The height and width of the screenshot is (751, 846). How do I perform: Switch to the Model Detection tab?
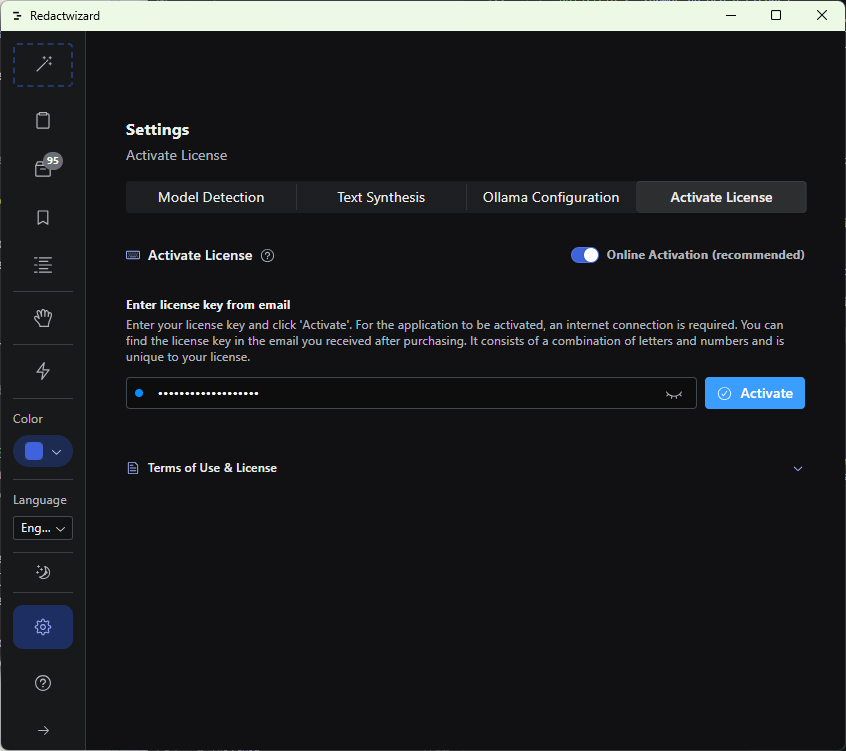coord(211,197)
